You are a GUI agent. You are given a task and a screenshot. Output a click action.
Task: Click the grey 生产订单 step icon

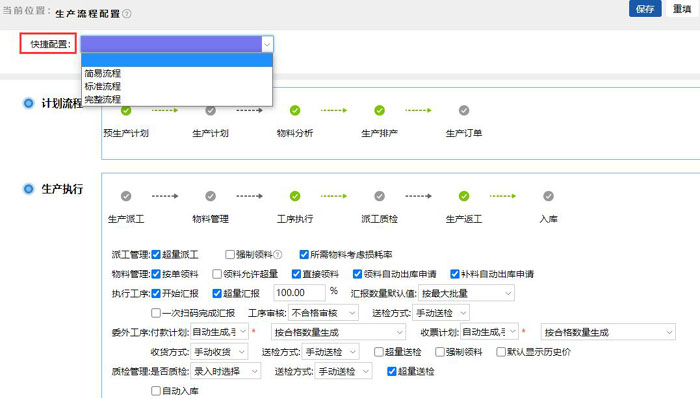coord(464,110)
